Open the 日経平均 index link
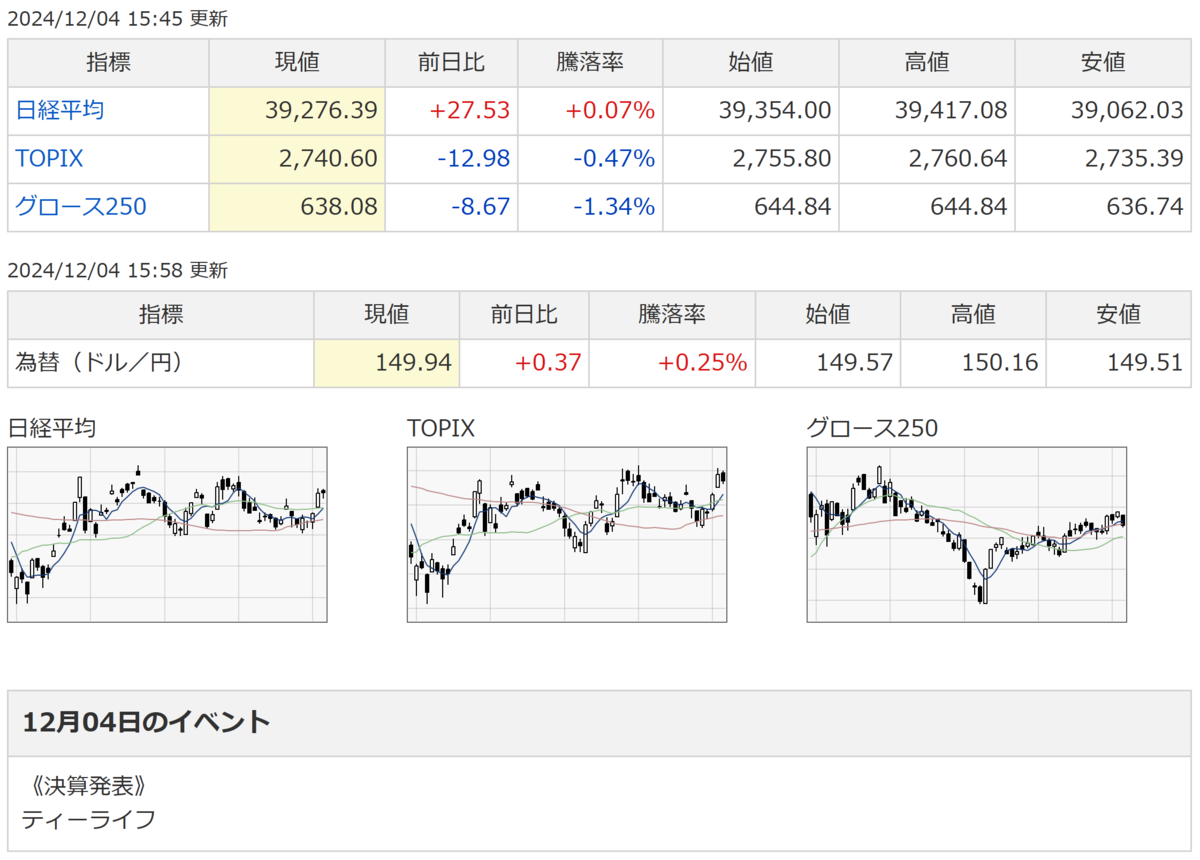The width and height of the screenshot is (1200, 860). pos(59,110)
